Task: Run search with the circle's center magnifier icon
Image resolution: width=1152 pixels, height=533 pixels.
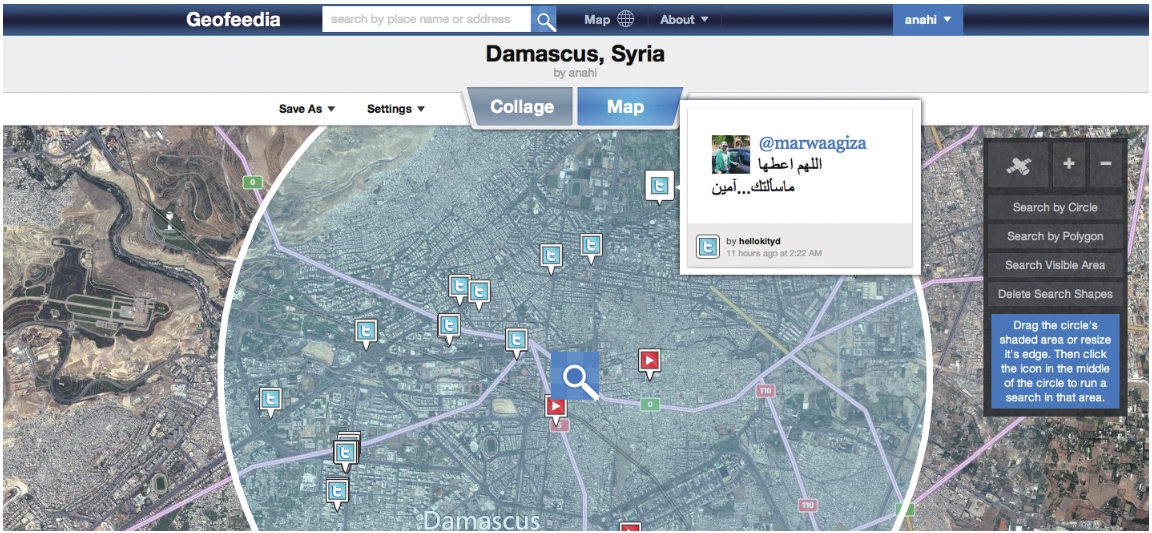Action: [575, 376]
